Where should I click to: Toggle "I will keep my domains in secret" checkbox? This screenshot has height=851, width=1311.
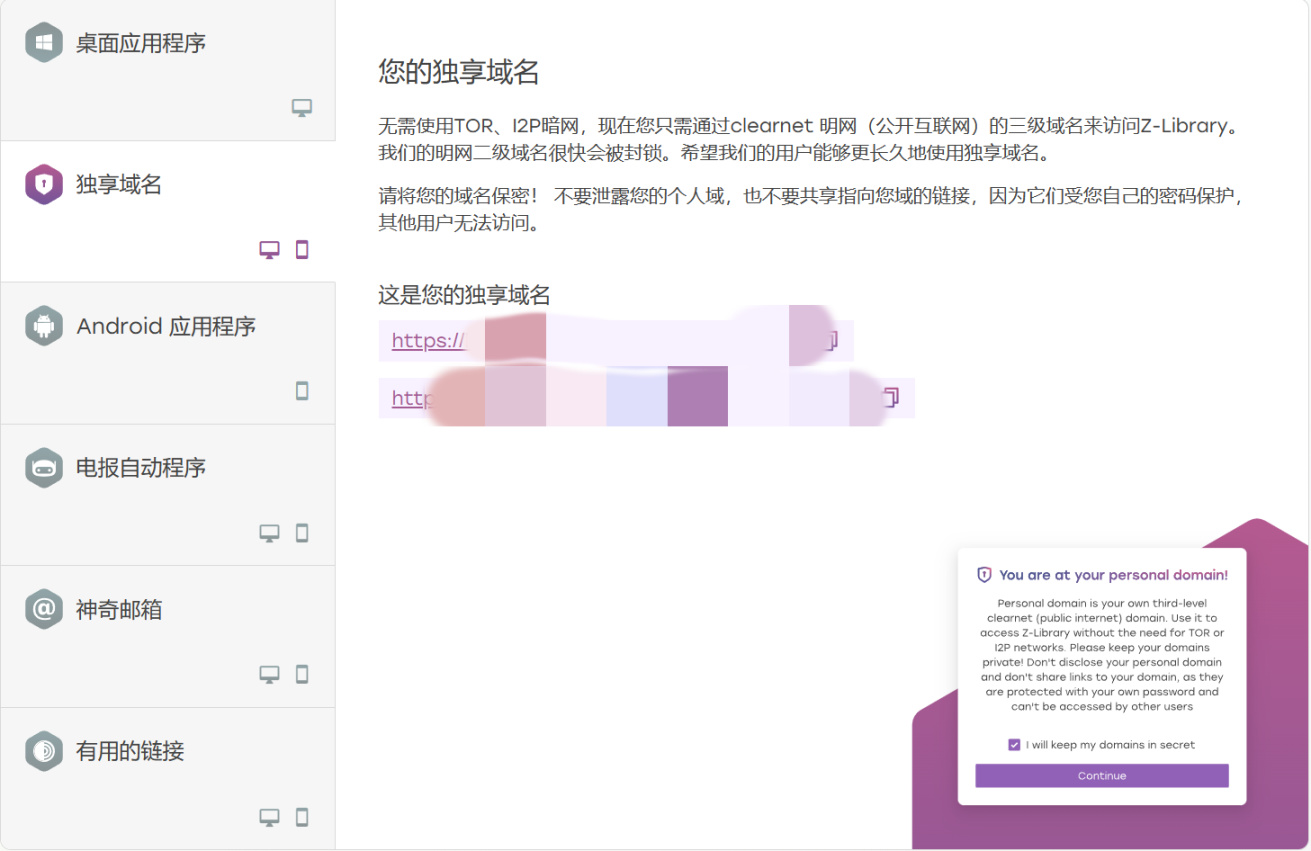coord(1014,745)
